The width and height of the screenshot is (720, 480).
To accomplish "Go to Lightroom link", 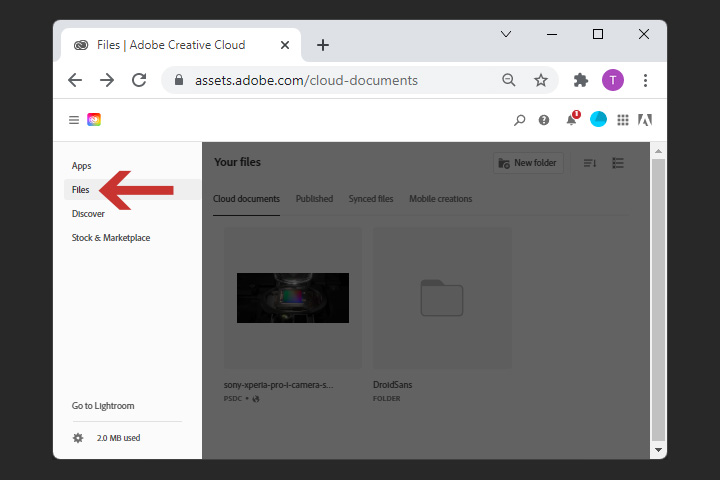I will tap(103, 406).
